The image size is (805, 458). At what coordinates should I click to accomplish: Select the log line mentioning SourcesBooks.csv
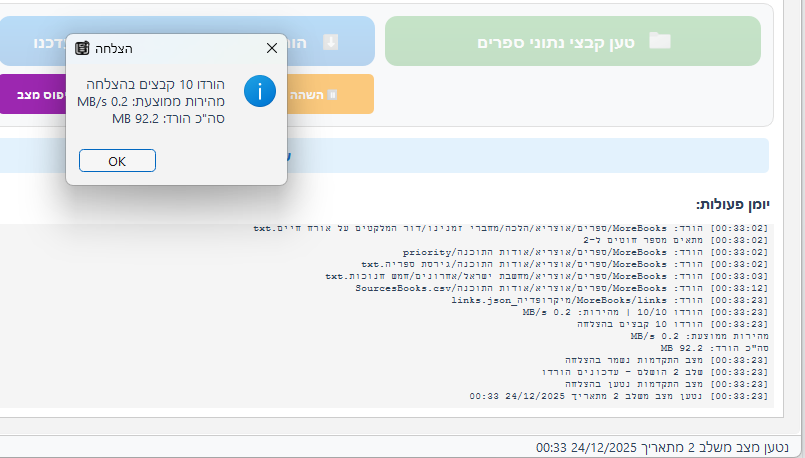pyautogui.click(x=560, y=287)
